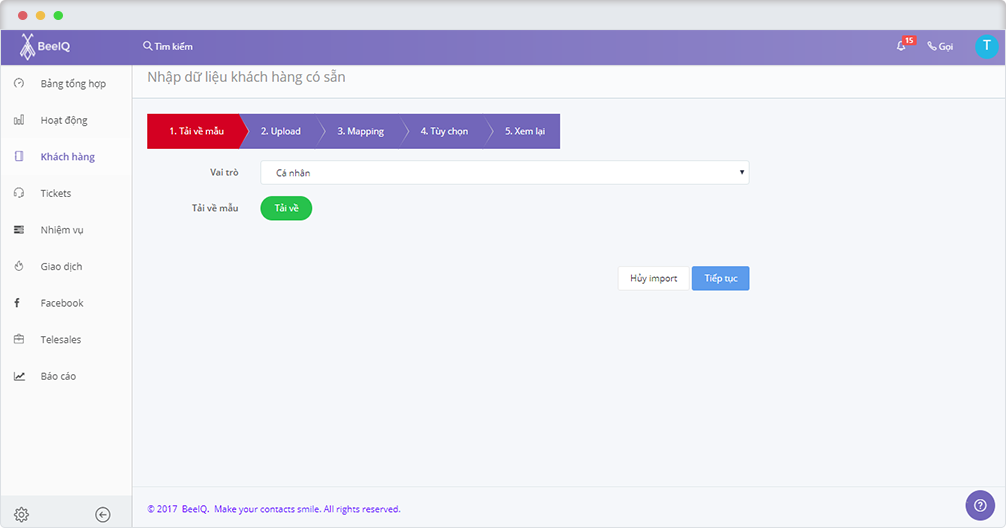
Task: Open the help question mark button
Action: tap(980, 505)
